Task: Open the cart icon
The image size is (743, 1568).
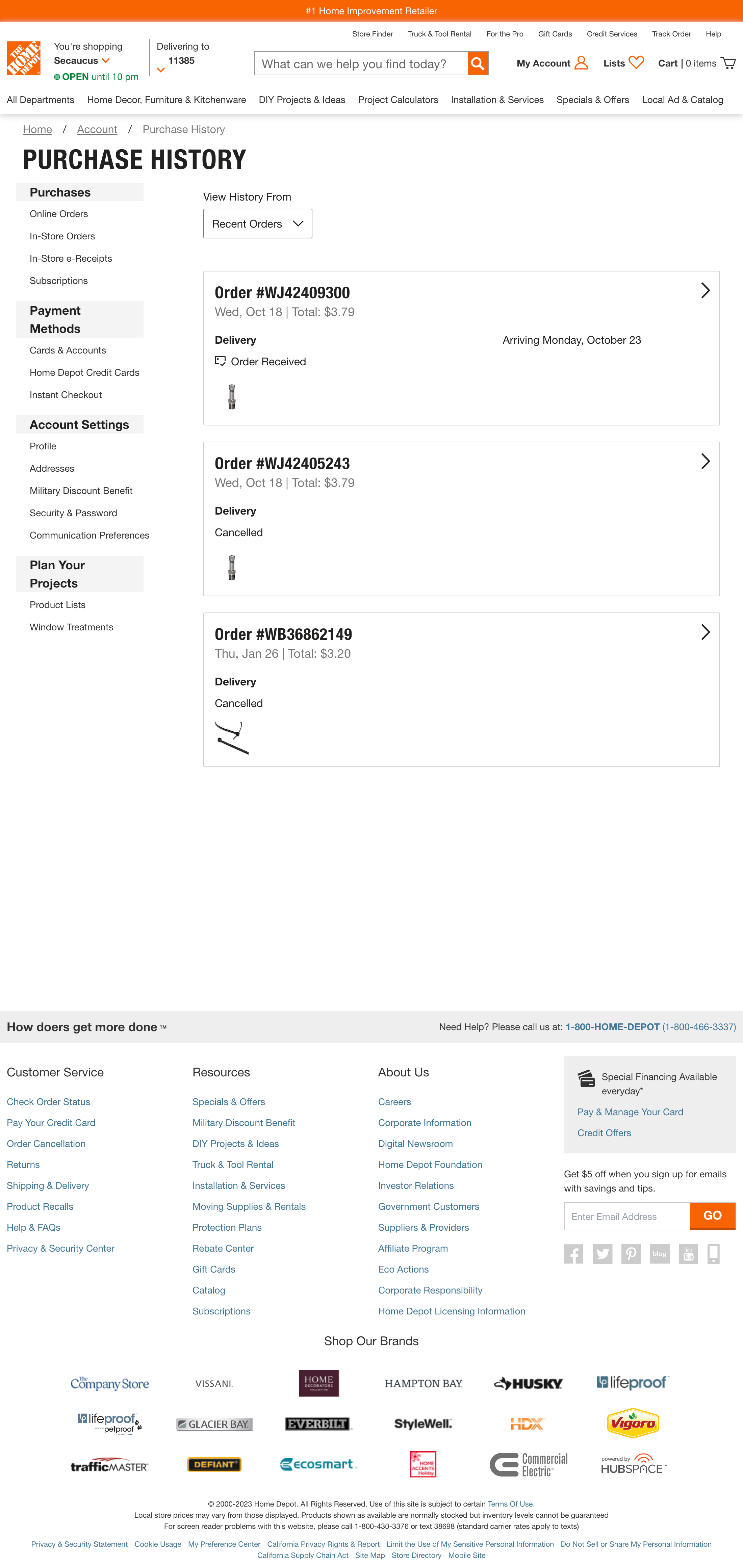Action: (728, 63)
